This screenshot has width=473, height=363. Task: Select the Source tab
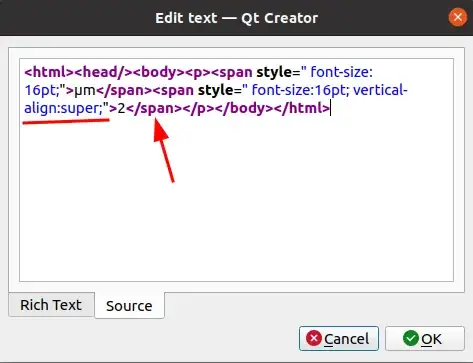pyautogui.click(x=129, y=305)
